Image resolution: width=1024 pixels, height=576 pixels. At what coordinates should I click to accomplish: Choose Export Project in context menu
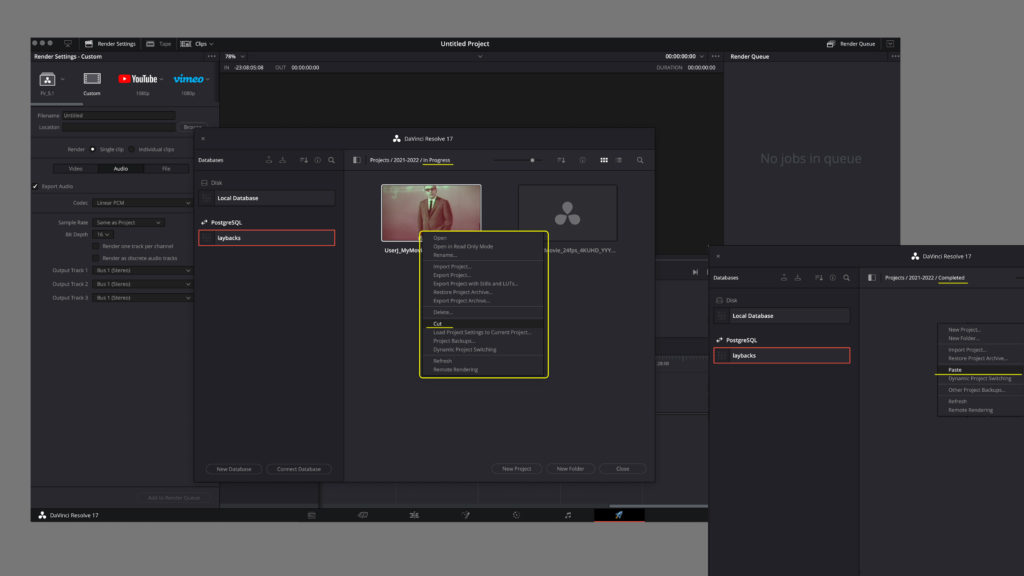[452, 276]
